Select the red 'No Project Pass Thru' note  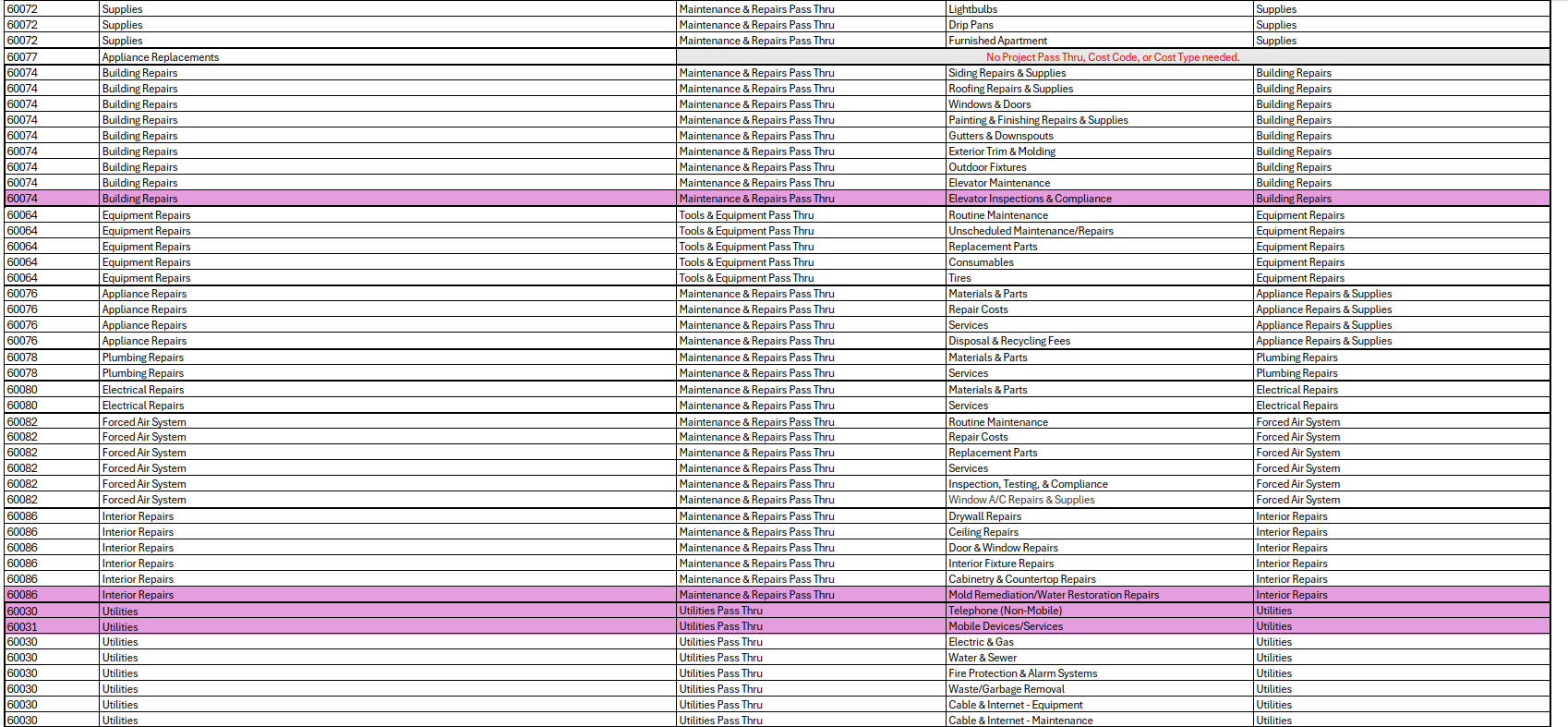tap(1113, 57)
